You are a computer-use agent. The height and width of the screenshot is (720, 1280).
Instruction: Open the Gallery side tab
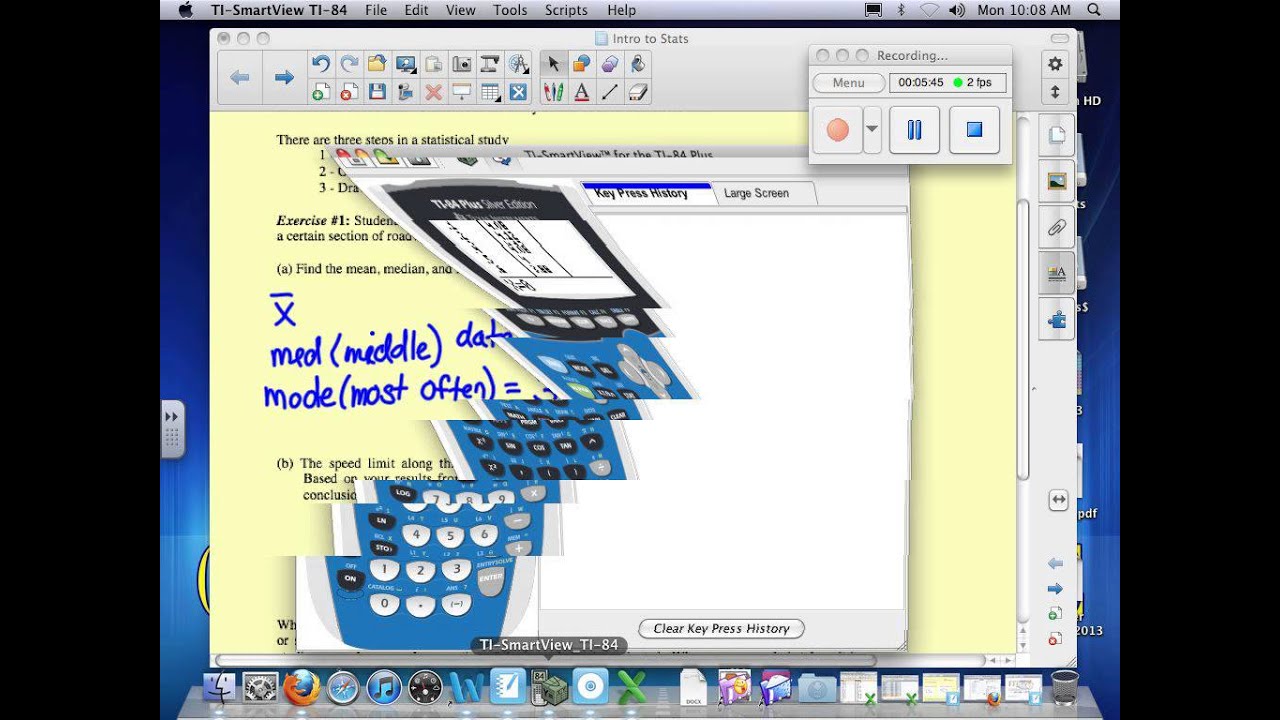pyautogui.click(x=1056, y=181)
